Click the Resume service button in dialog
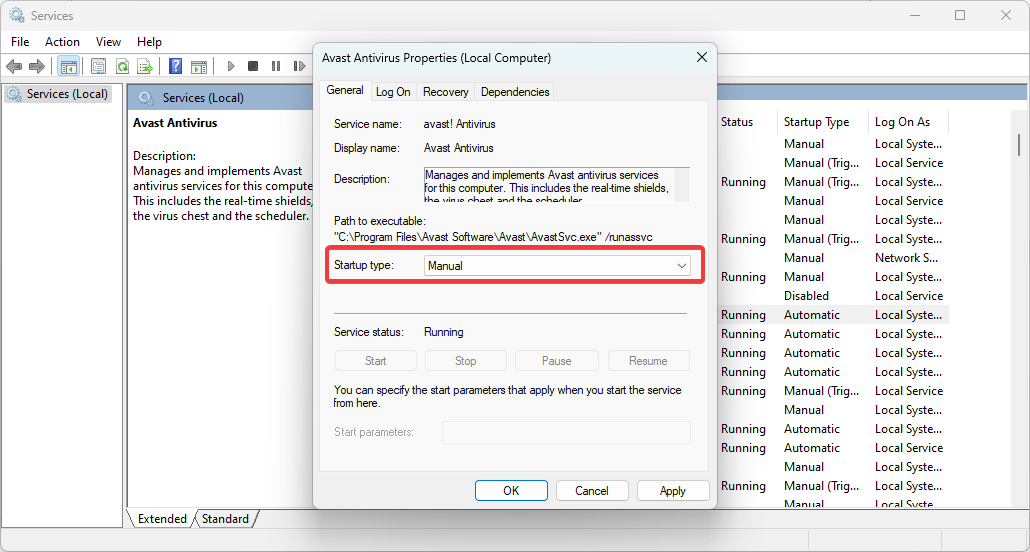Screen dimensions: 1030x552 [x=648, y=361]
